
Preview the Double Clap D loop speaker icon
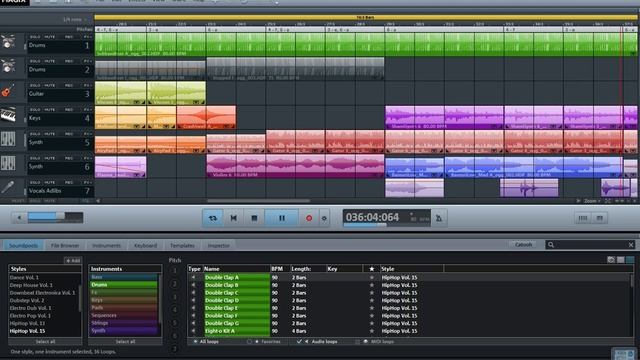click(193, 300)
